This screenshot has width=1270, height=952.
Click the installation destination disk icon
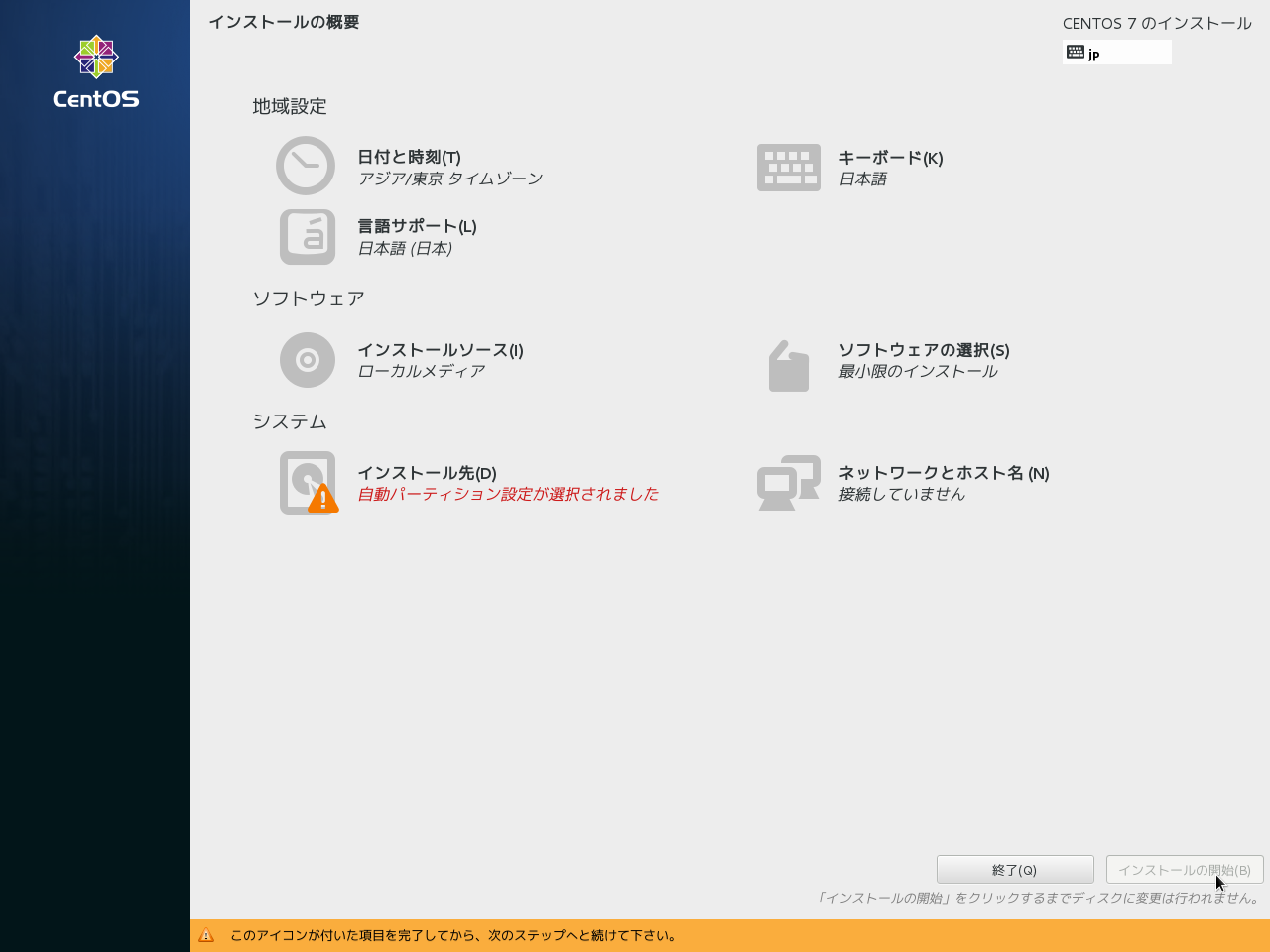(x=308, y=483)
